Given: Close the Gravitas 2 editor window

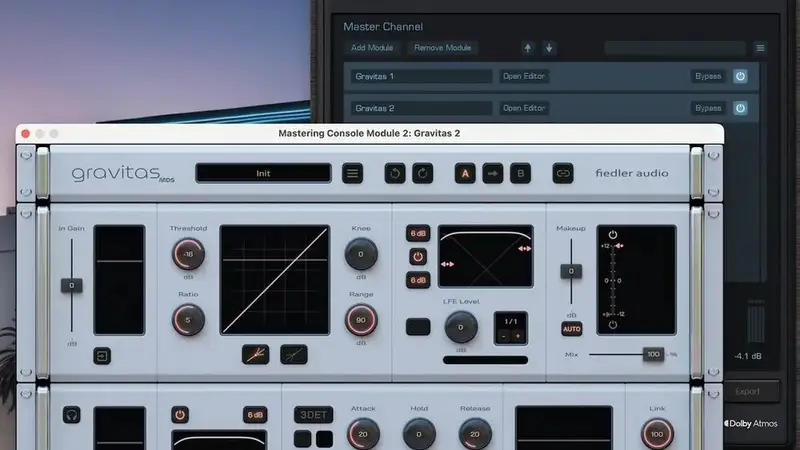Looking at the screenshot, I should (26, 134).
